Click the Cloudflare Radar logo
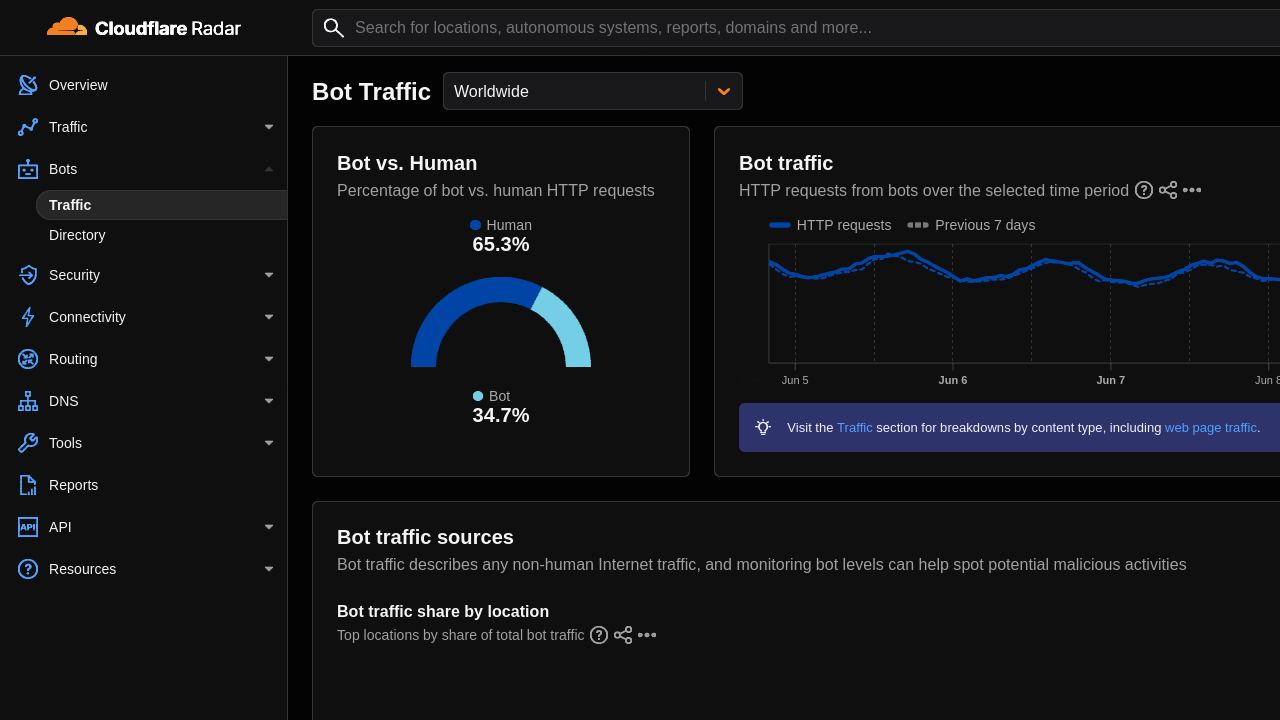 click(x=144, y=28)
